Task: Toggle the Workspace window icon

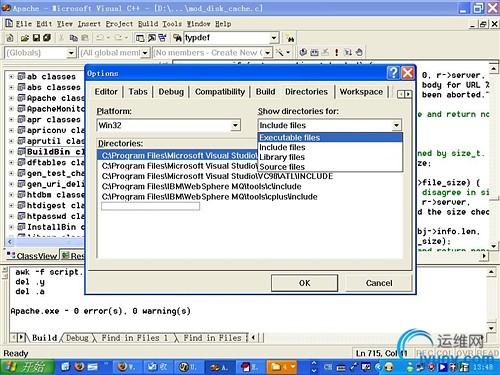Action: click(140, 38)
